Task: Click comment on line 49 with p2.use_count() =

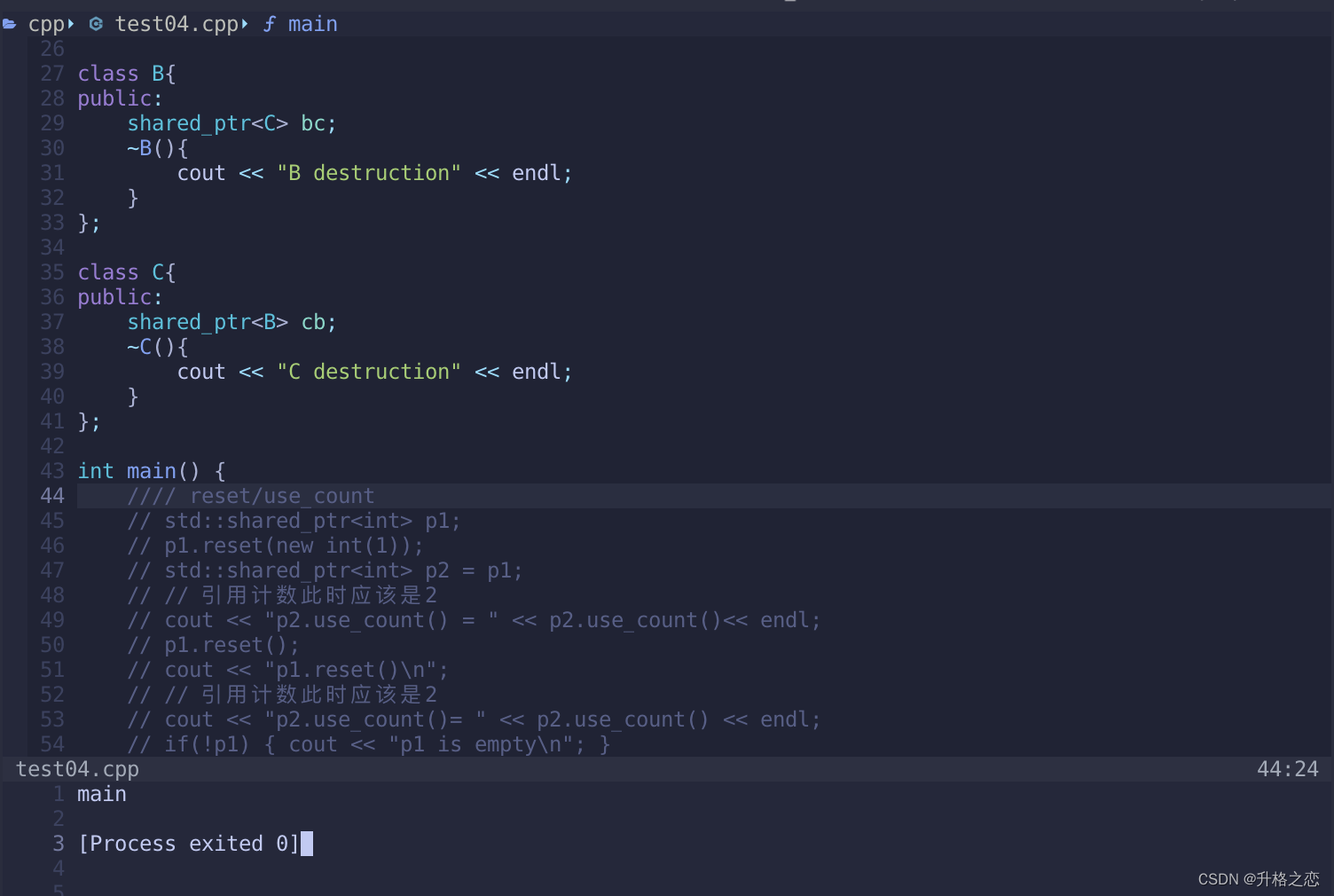Action: click(474, 620)
